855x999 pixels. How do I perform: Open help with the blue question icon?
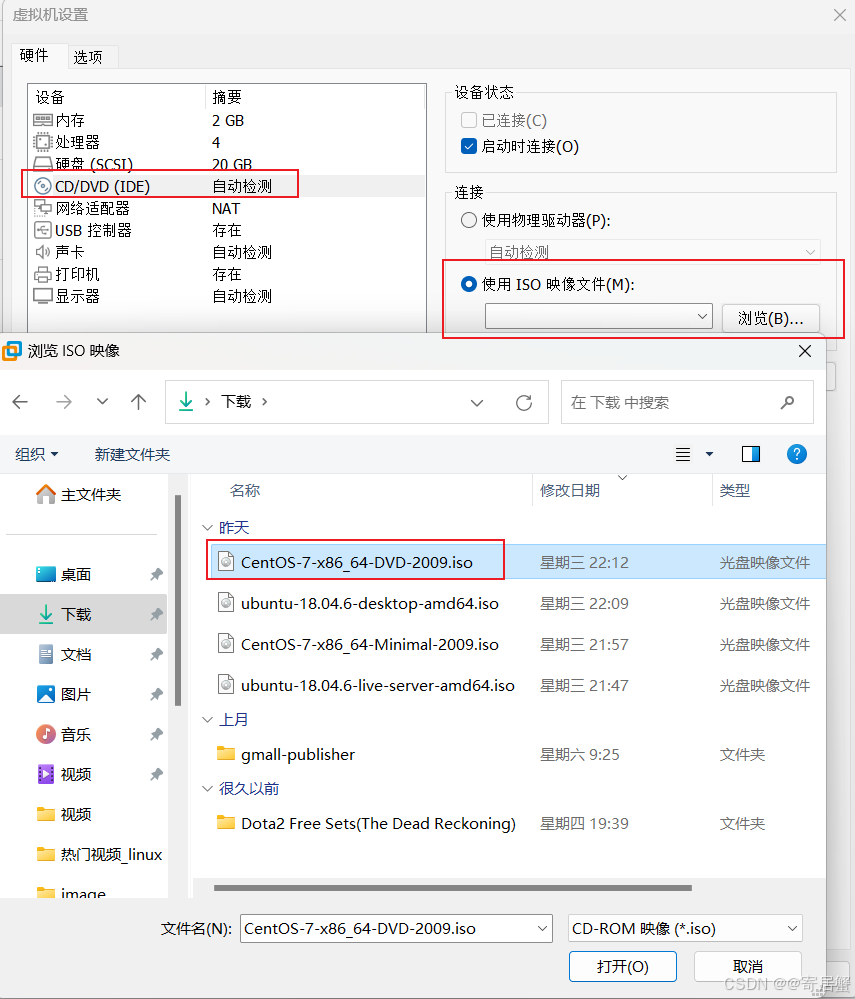(x=796, y=454)
